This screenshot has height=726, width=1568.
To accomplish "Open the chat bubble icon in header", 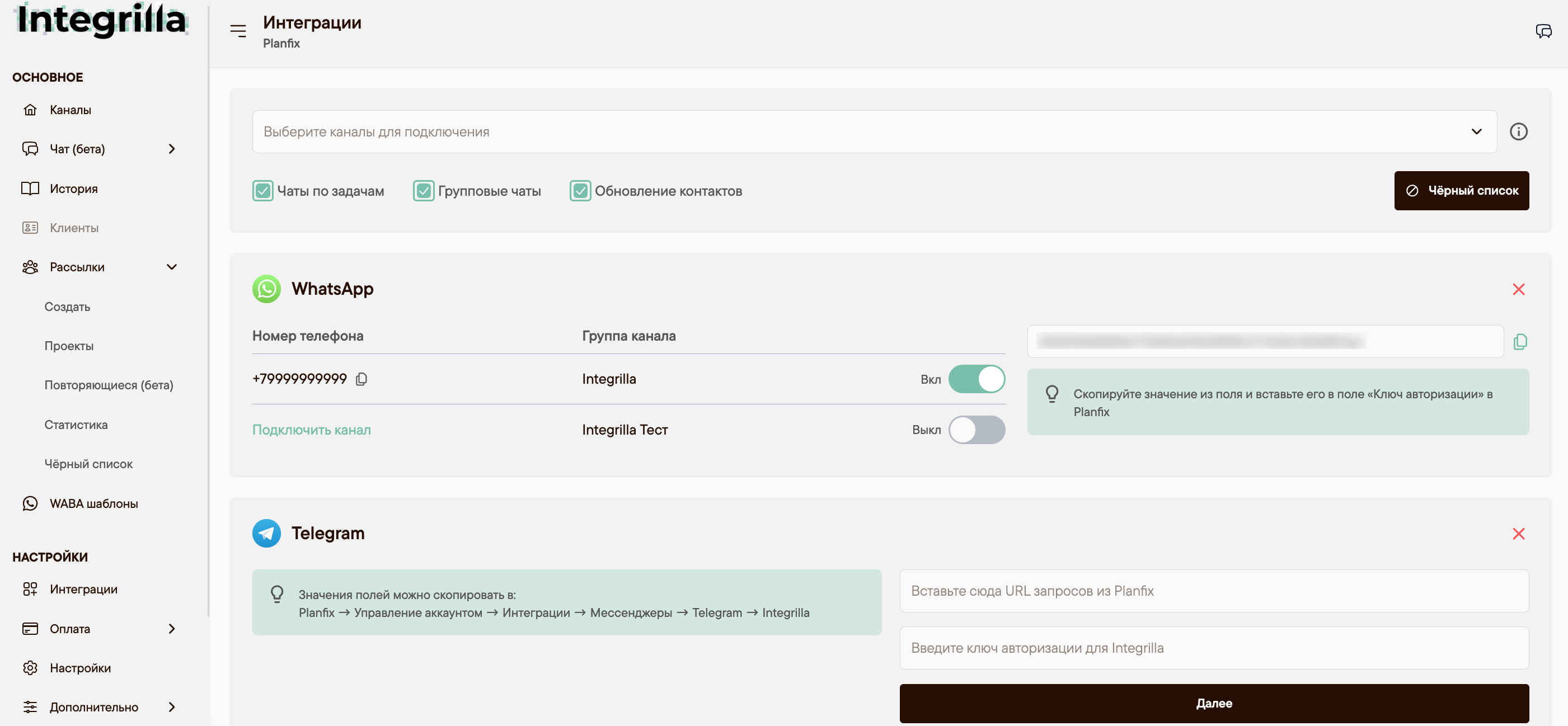I will (x=1543, y=31).
